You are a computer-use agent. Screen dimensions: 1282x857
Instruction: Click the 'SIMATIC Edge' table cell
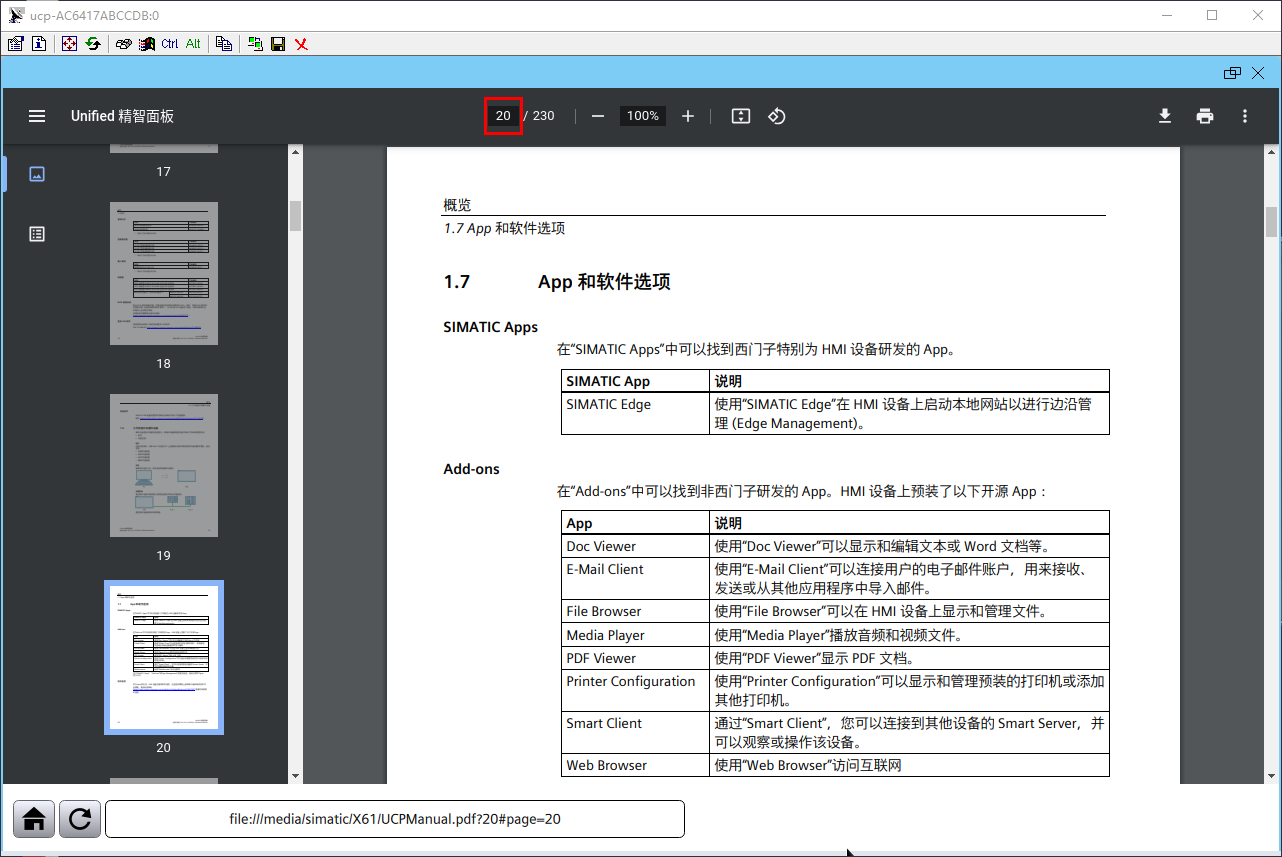pos(636,413)
